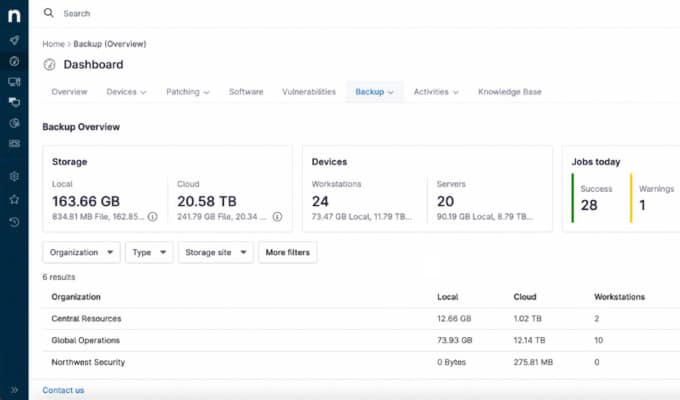Open the Administration gear sidebar icon
The image size is (680, 400).
pyautogui.click(x=14, y=176)
